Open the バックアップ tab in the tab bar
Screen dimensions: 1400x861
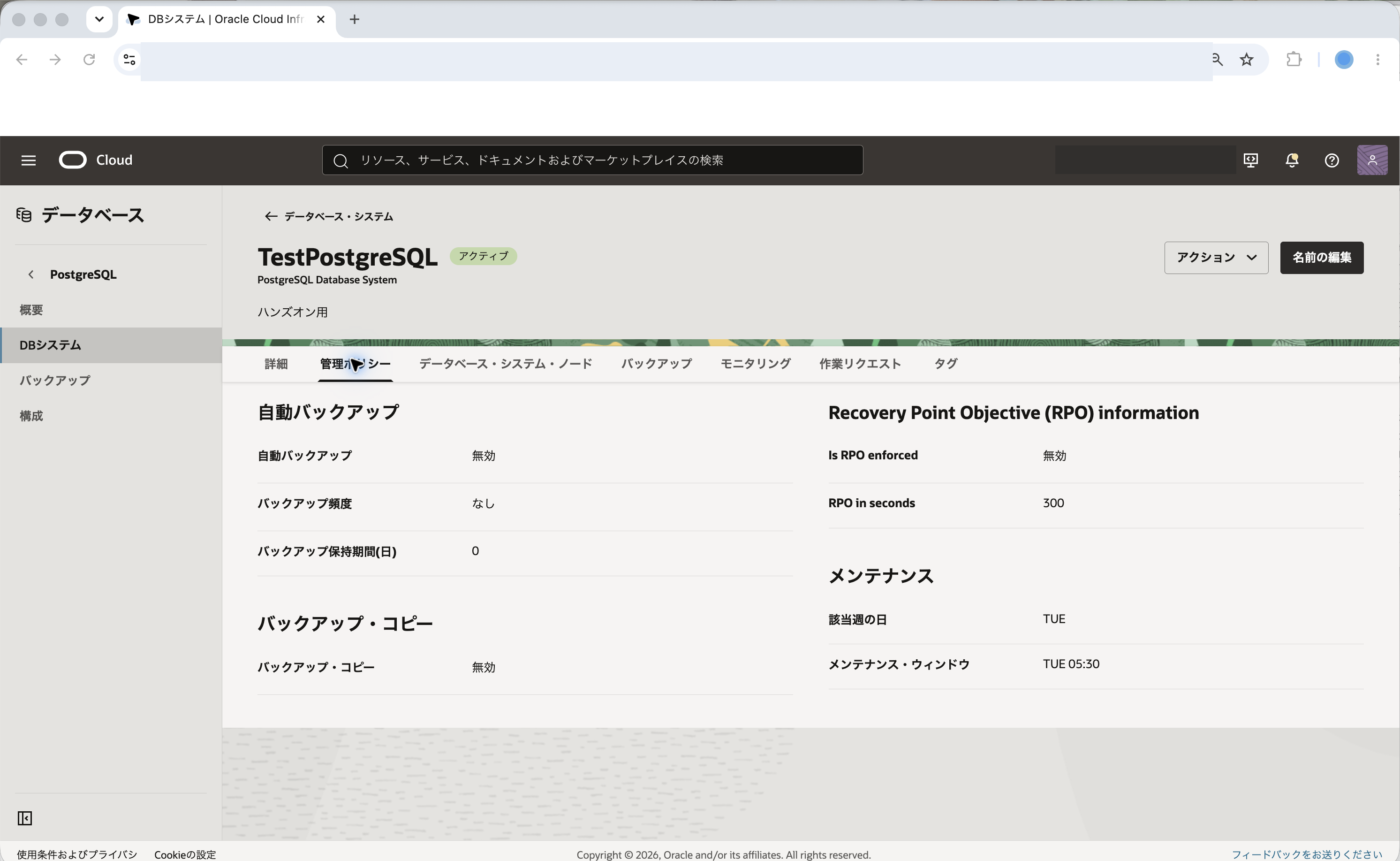657,364
